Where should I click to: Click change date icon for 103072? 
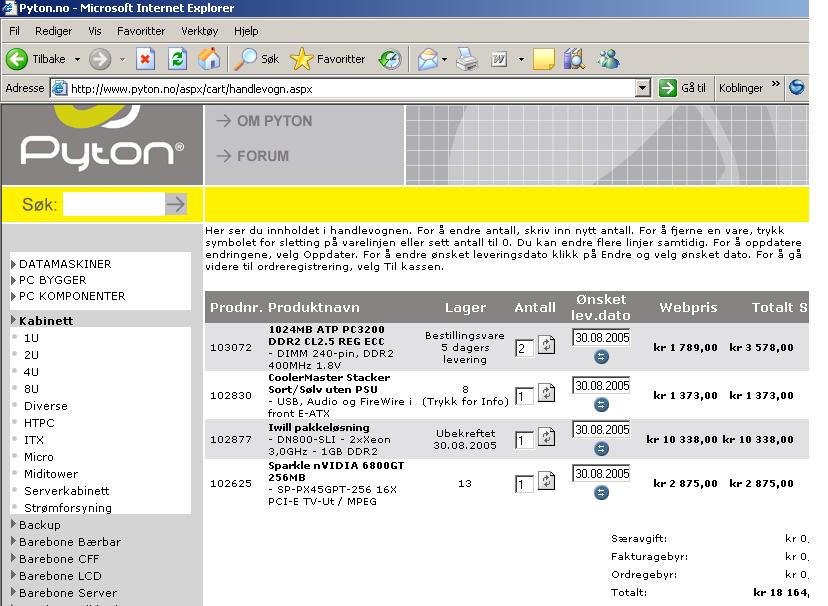click(x=601, y=357)
